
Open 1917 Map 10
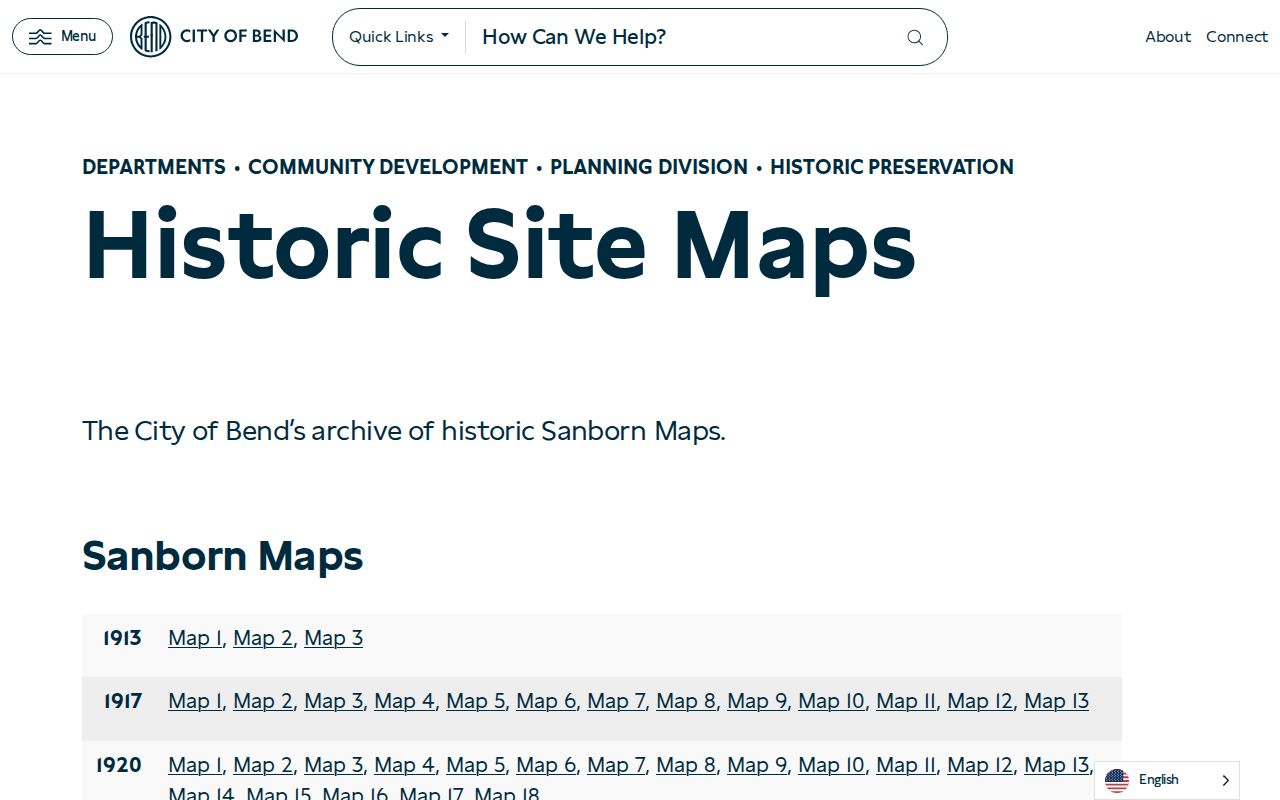(x=832, y=701)
